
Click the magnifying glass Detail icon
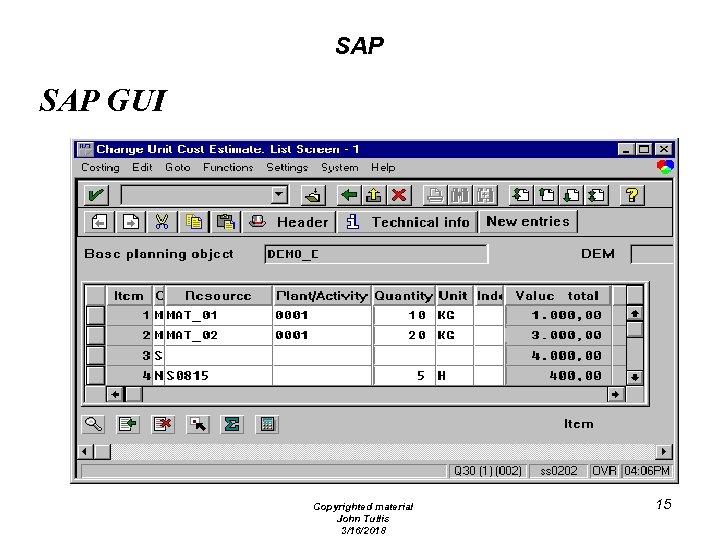(x=94, y=424)
